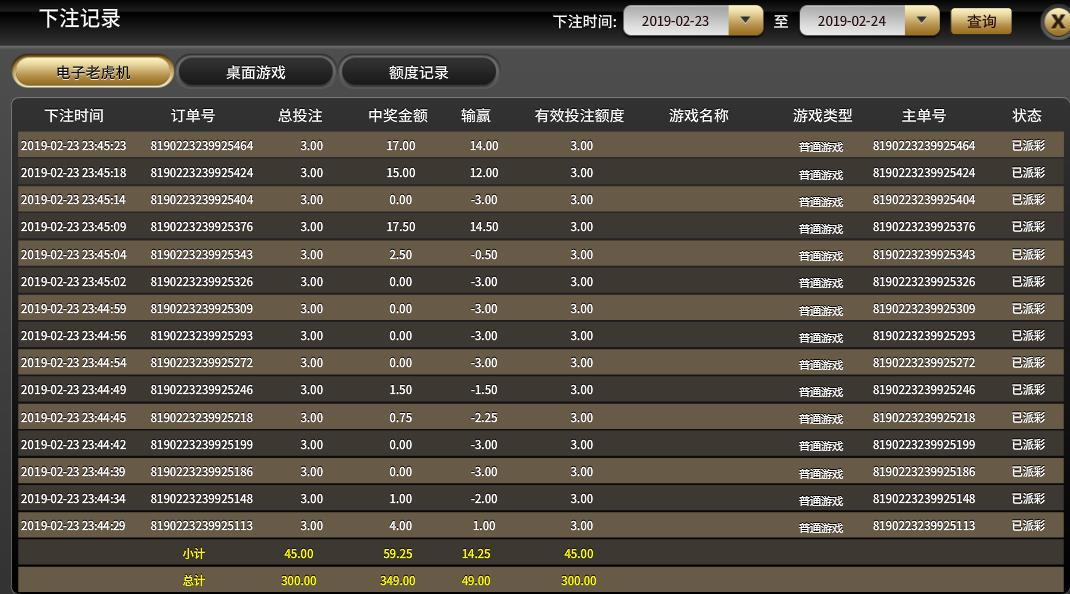Select the row at 23:44:29
The height and width of the screenshot is (594, 1070).
pyautogui.click(x=540, y=526)
